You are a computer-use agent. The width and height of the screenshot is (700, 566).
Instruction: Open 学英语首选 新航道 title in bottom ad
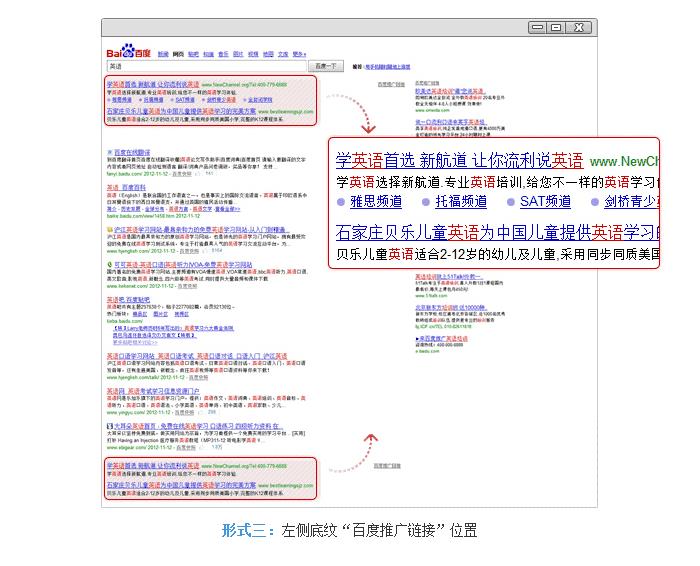point(153,466)
